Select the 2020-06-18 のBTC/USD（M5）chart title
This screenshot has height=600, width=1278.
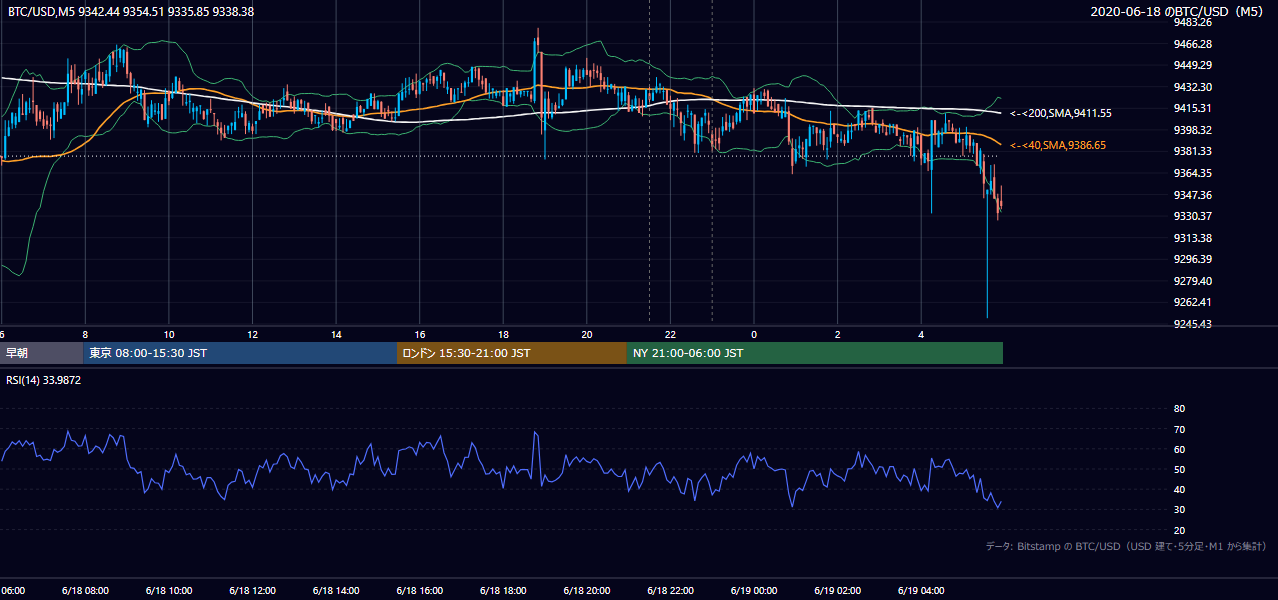(1180, 11)
